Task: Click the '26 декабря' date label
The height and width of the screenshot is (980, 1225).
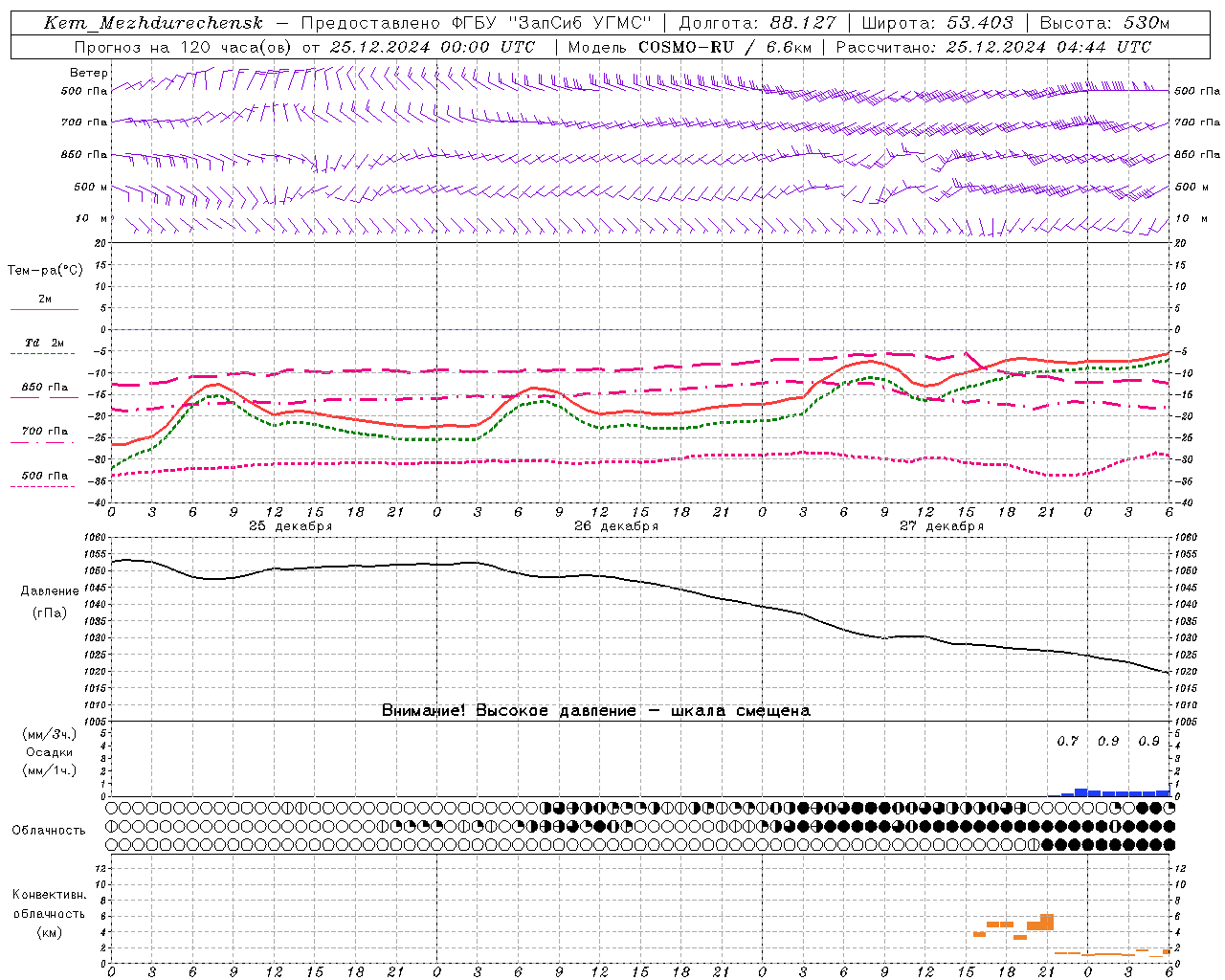Action: [616, 526]
